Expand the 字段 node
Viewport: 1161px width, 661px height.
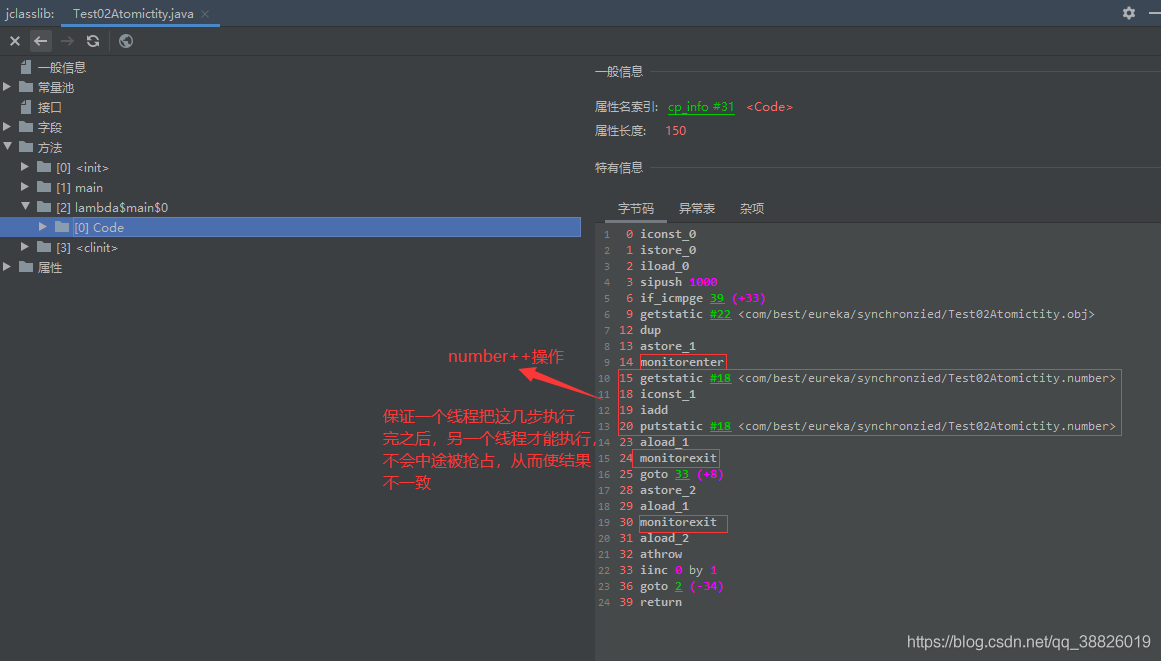tap(7, 127)
